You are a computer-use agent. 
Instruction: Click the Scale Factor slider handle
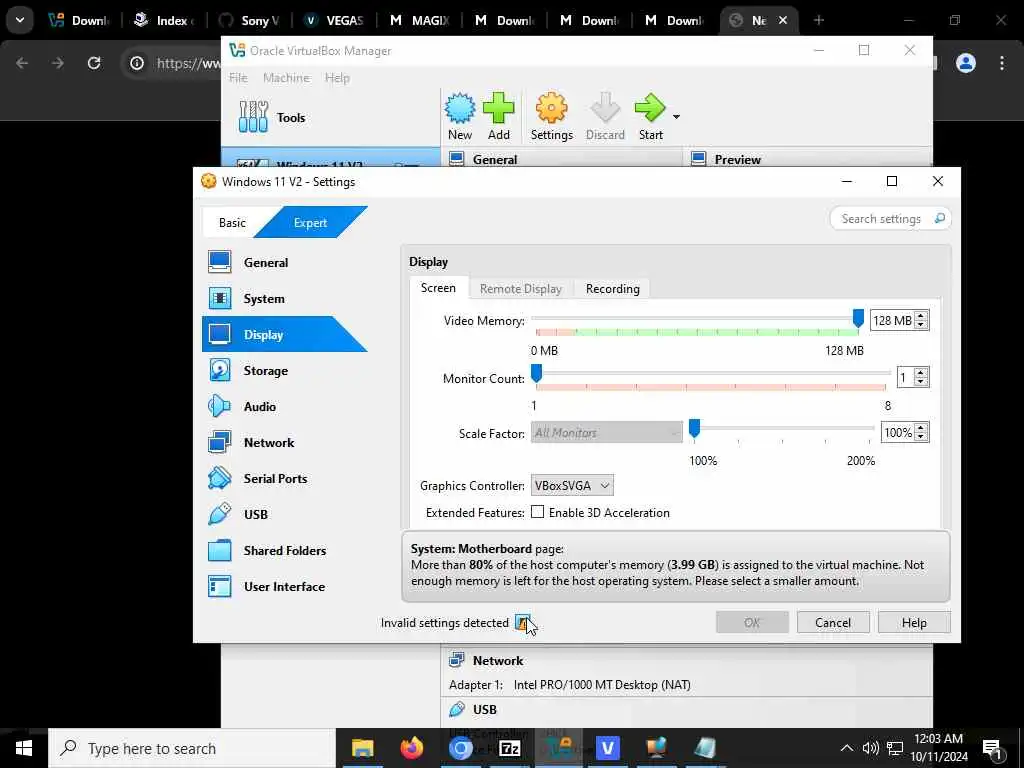click(x=694, y=428)
